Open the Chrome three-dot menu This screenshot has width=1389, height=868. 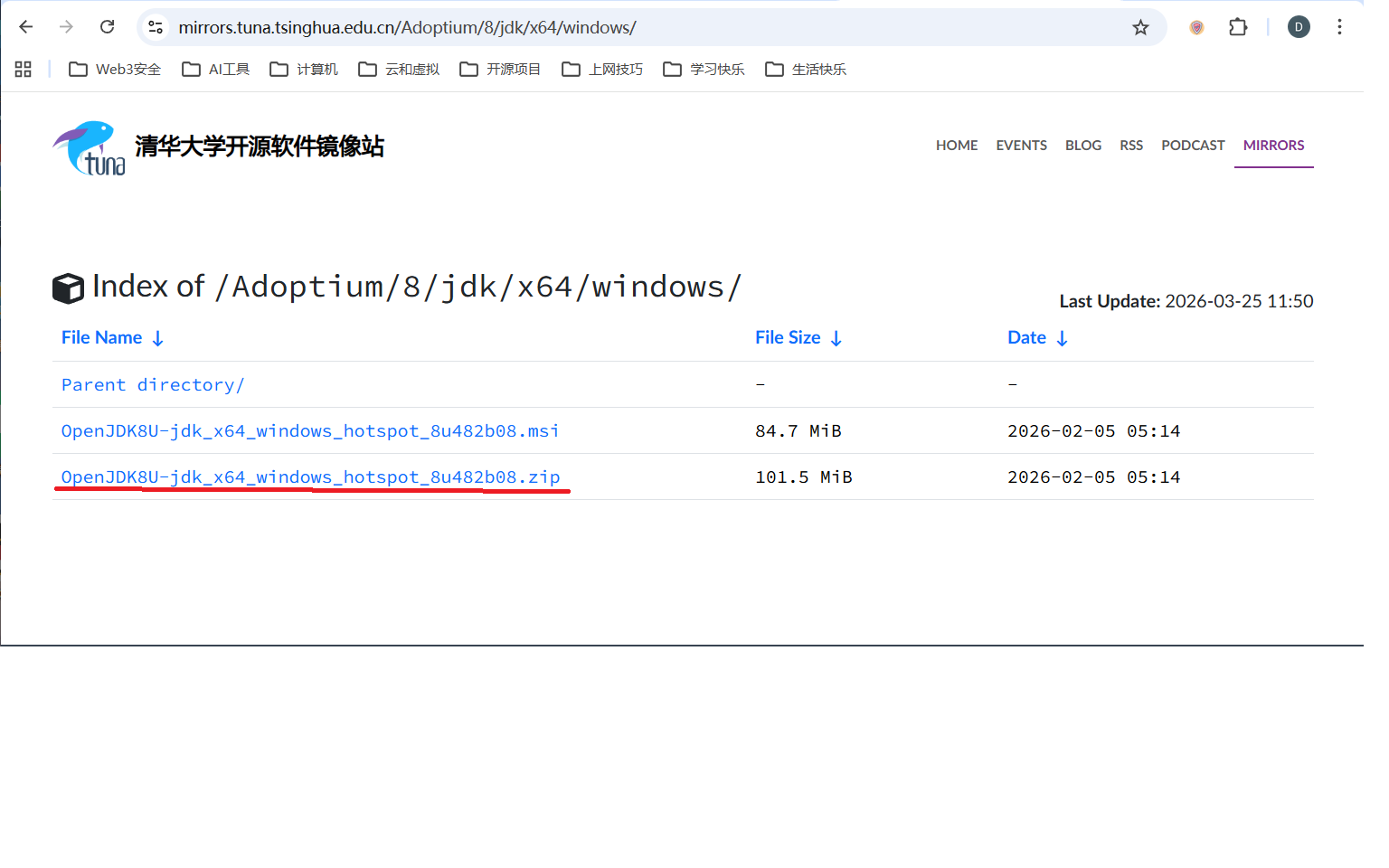(1339, 27)
